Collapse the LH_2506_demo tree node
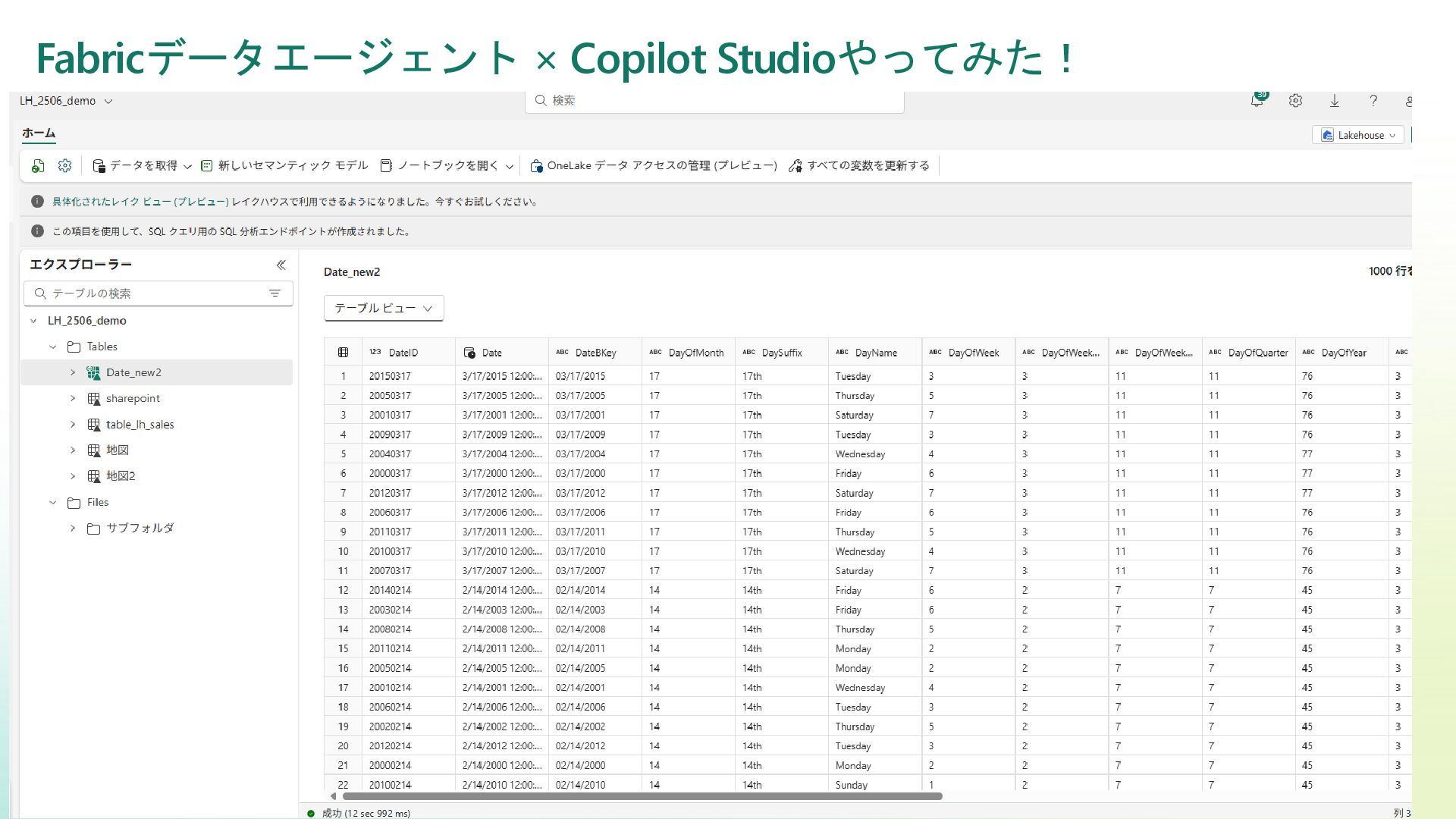This screenshot has height=819, width=1456. pos(33,321)
